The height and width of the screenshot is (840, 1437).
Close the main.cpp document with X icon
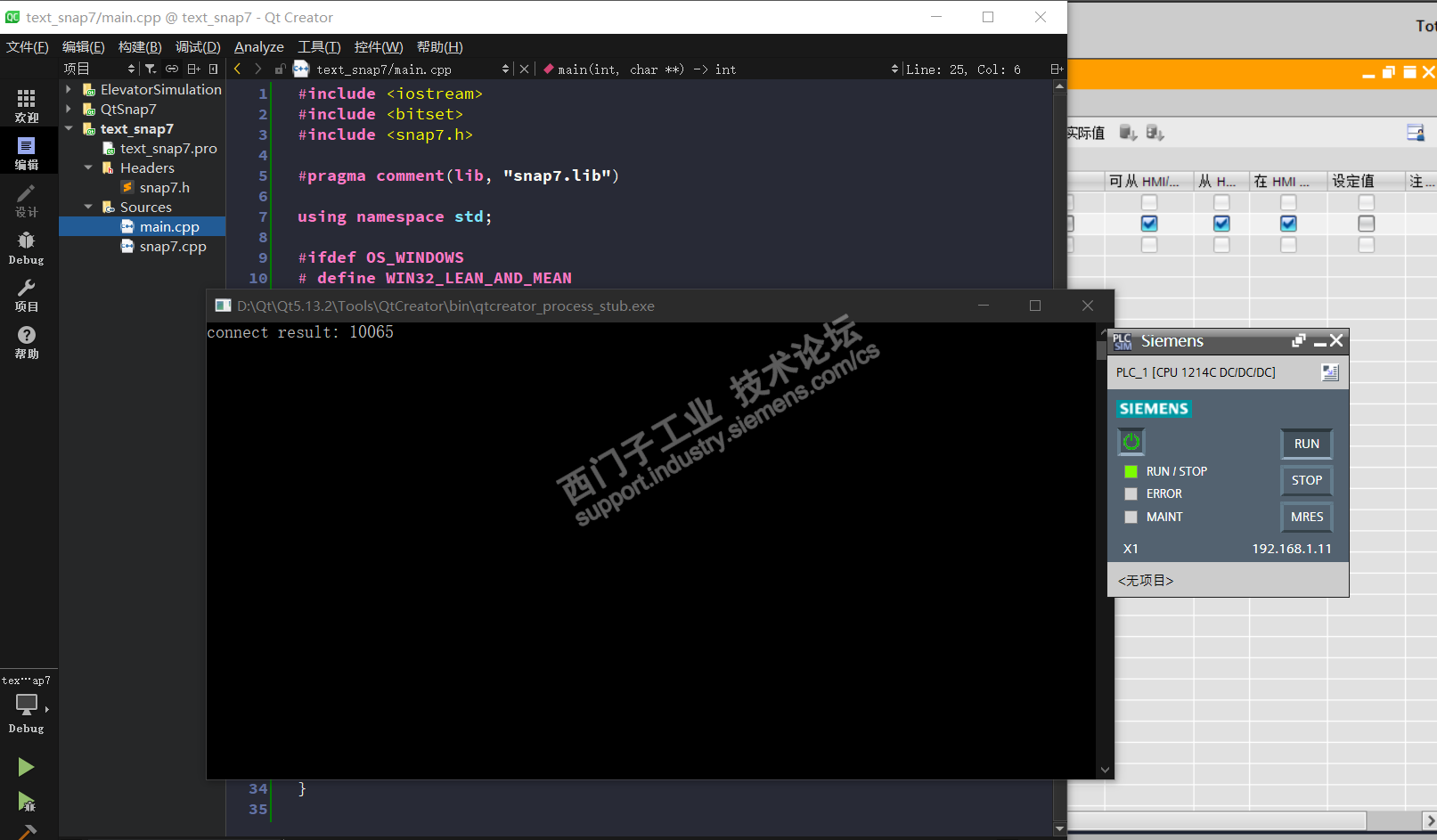pyautogui.click(x=524, y=69)
